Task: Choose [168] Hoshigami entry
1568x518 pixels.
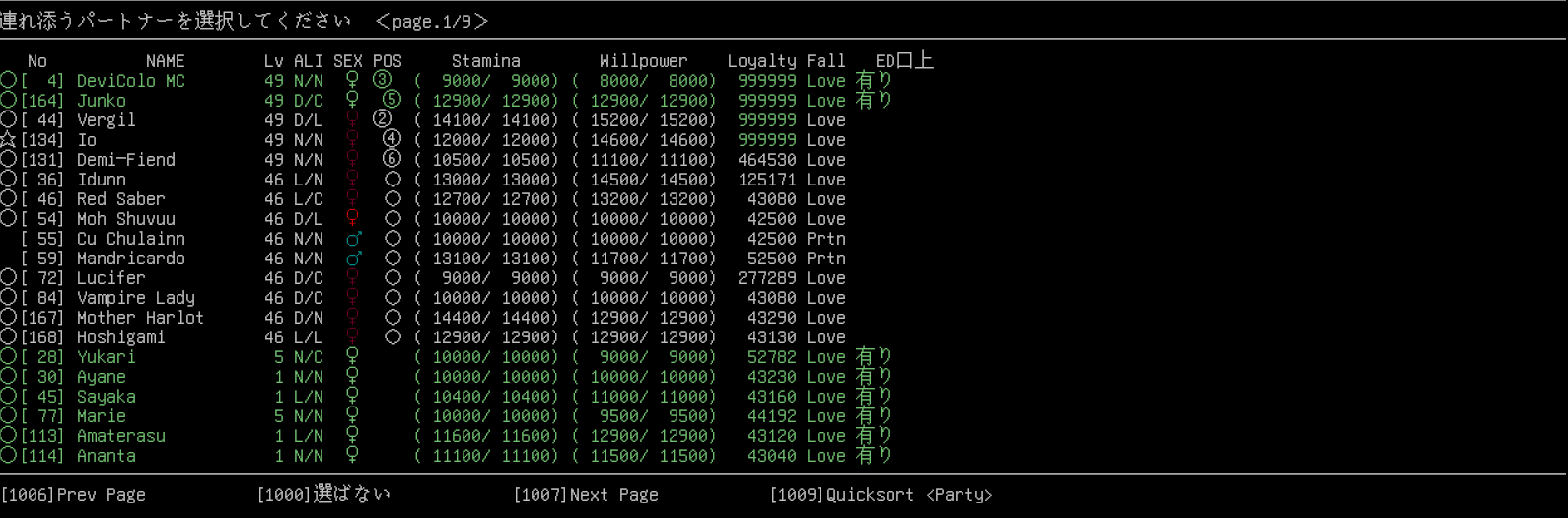Action: [x=93, y=337]
